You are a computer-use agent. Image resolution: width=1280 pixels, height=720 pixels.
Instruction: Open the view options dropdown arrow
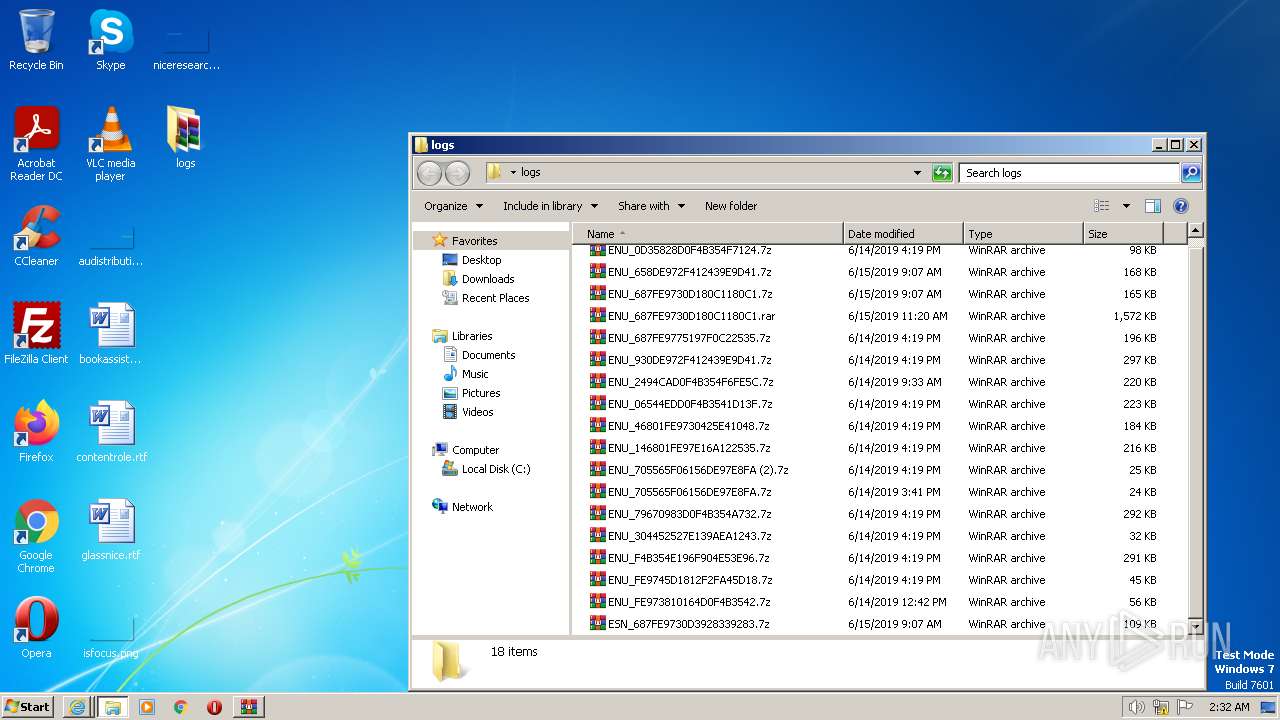point(1126,206)
